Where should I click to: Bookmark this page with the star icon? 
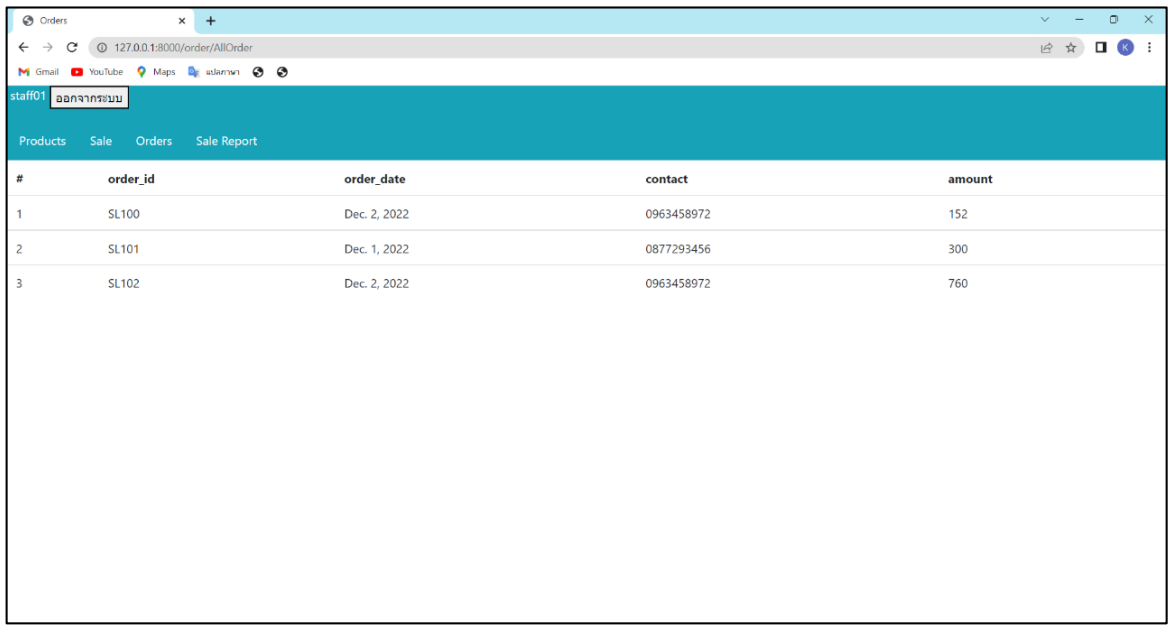pyautogui.click(x=1071, y=47)
